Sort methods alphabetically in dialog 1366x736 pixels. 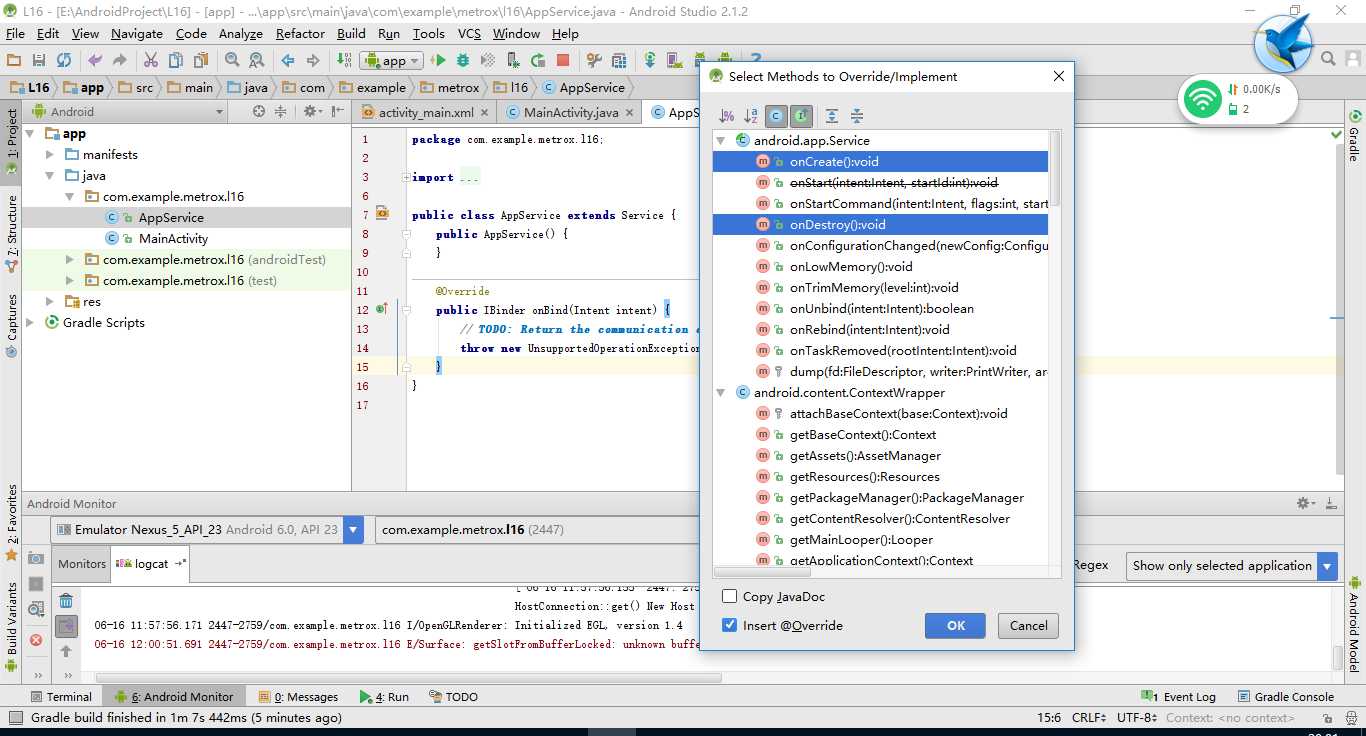(x=751, y=116)
